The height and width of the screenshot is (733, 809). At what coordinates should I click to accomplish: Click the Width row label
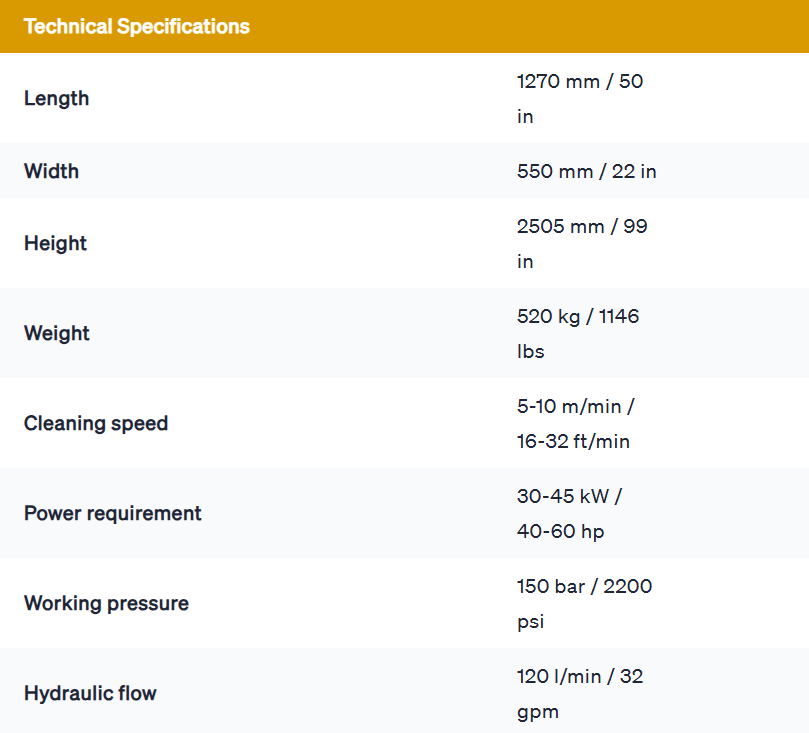(51, 171)
